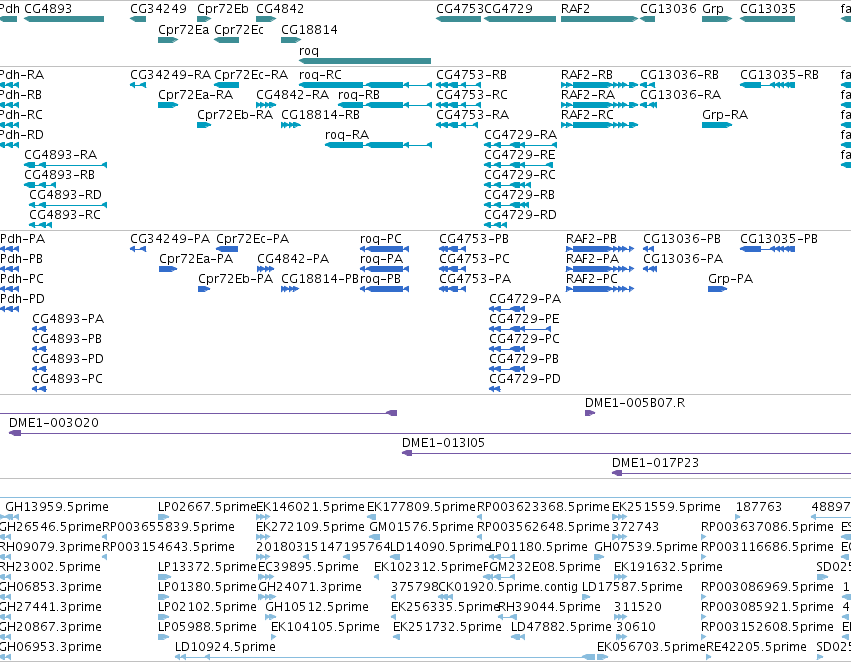
Task: Select the CG13035 gene label
Action: [768, 9]
